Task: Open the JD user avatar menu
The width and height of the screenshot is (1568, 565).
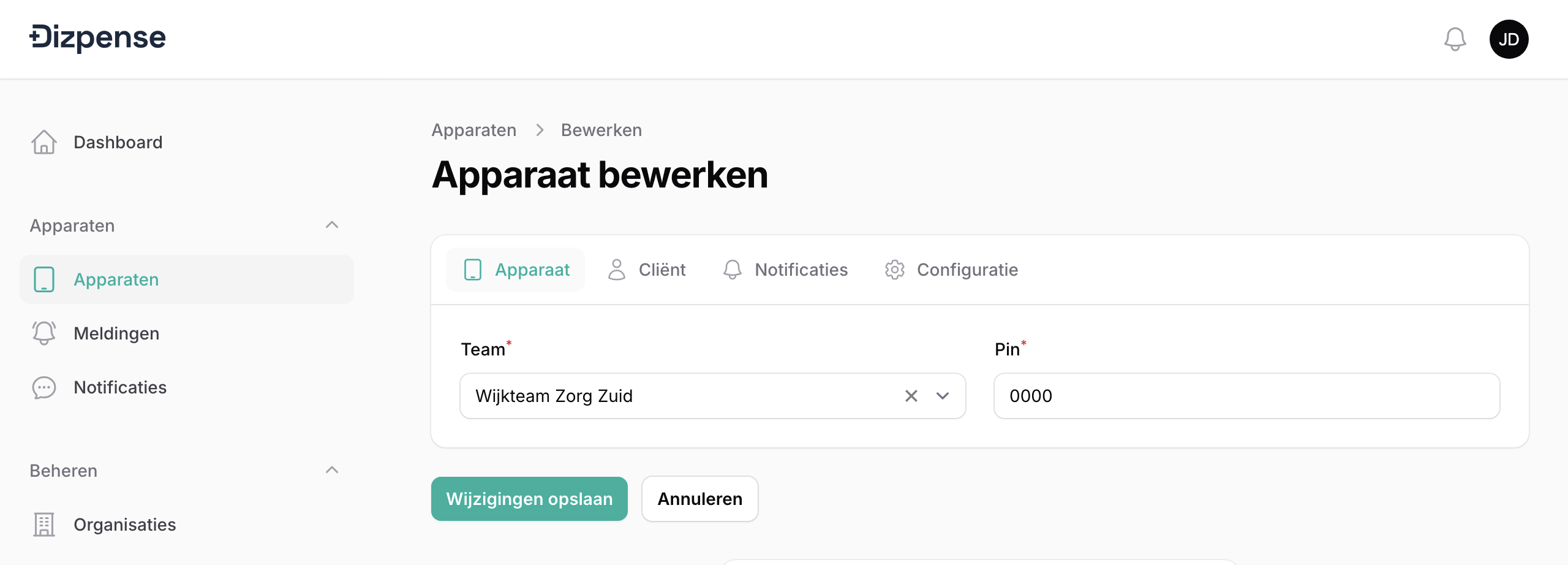Action: (x=1509, y=39)
